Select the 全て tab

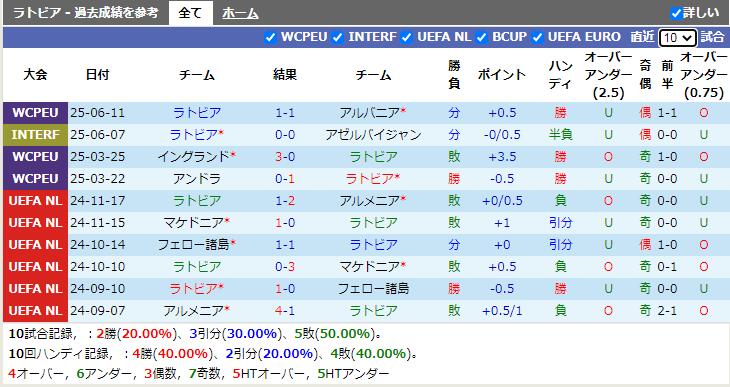190,13
